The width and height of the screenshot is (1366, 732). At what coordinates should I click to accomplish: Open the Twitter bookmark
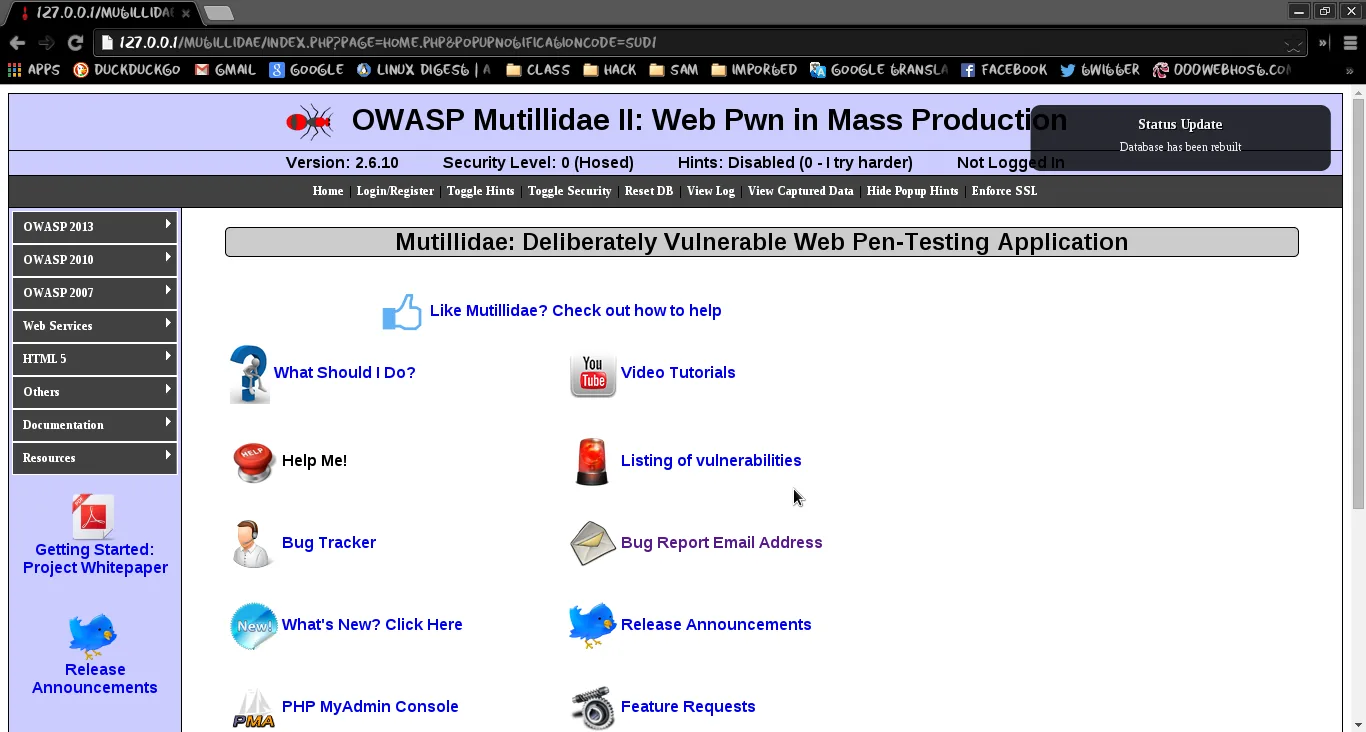[x=1100, y=70]
